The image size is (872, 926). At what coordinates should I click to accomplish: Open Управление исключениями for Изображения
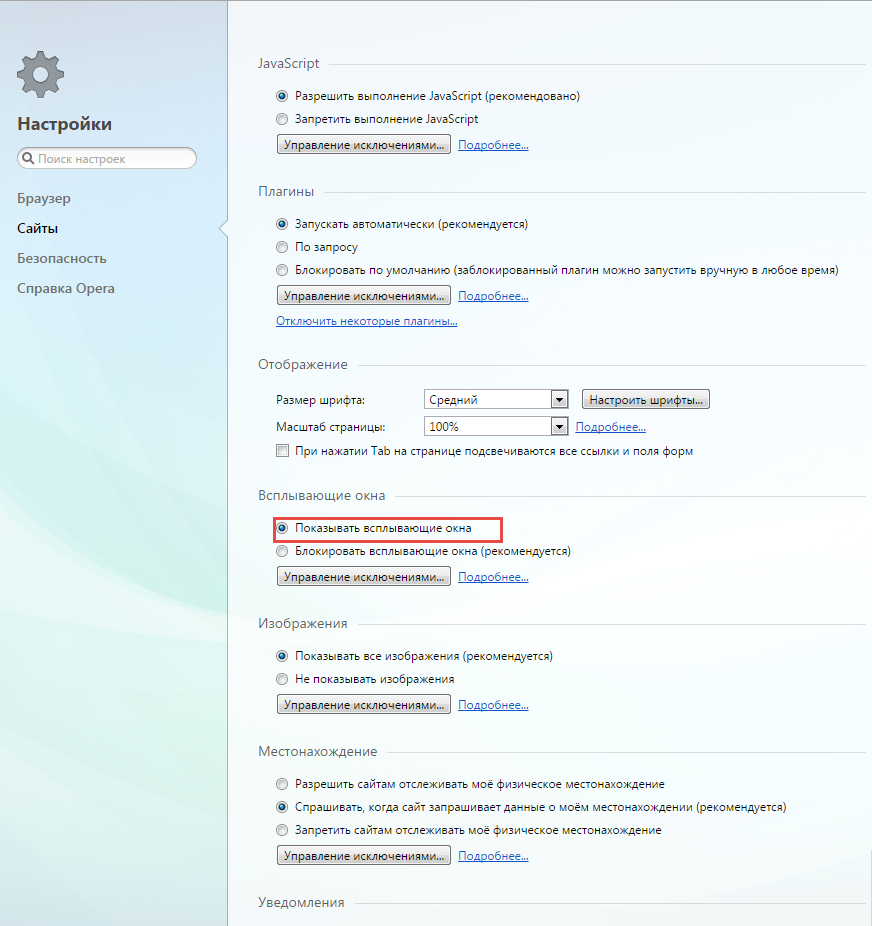click(x=364, y=705)
